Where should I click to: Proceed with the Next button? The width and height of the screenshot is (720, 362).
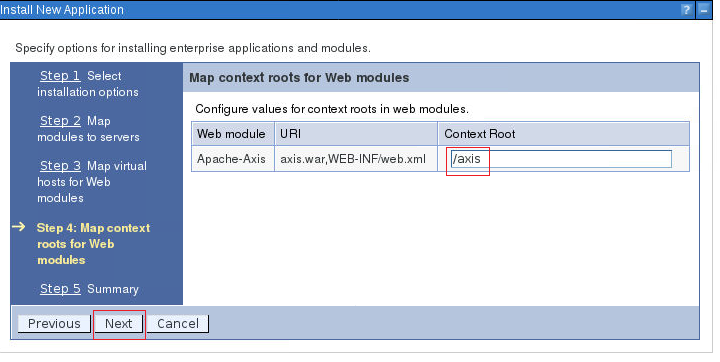click(118, 323)
